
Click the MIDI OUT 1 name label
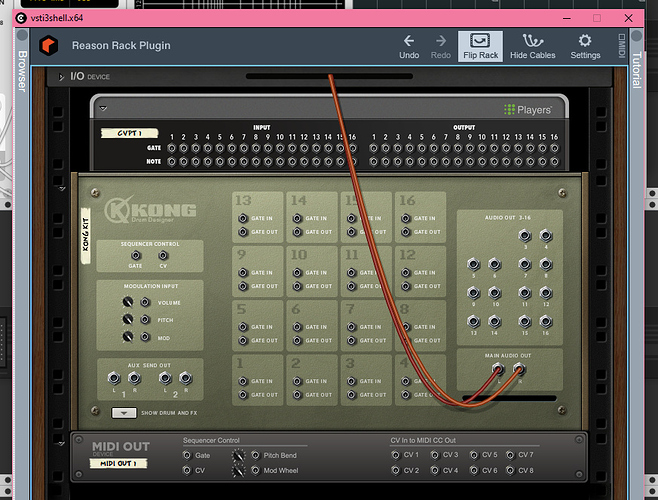[118, 463]
